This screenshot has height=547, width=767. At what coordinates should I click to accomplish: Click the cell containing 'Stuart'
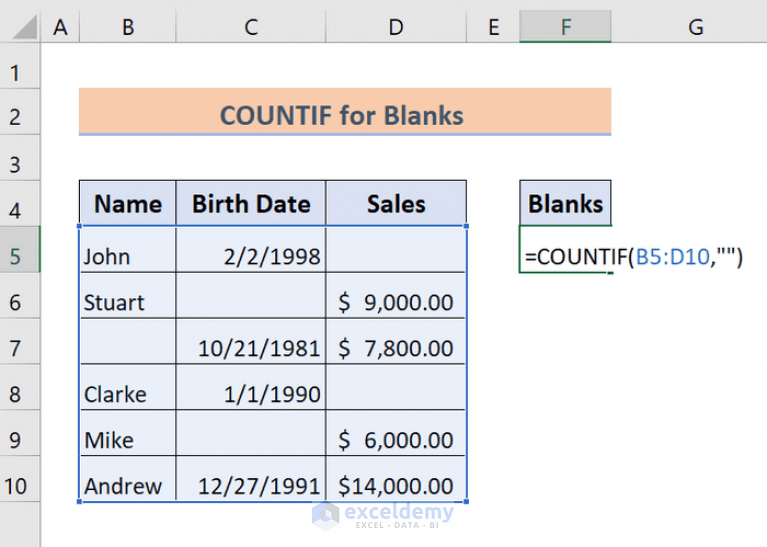tap(128, 296)
